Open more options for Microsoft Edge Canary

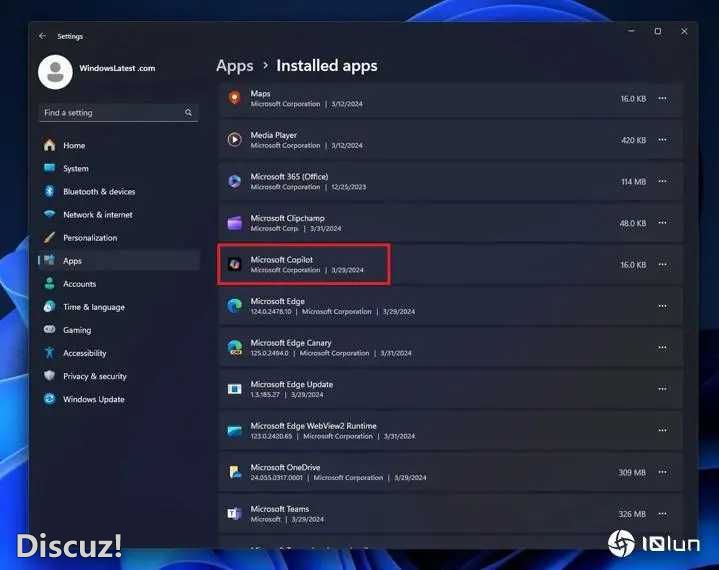pyautogui.click(x=663, y=348)
